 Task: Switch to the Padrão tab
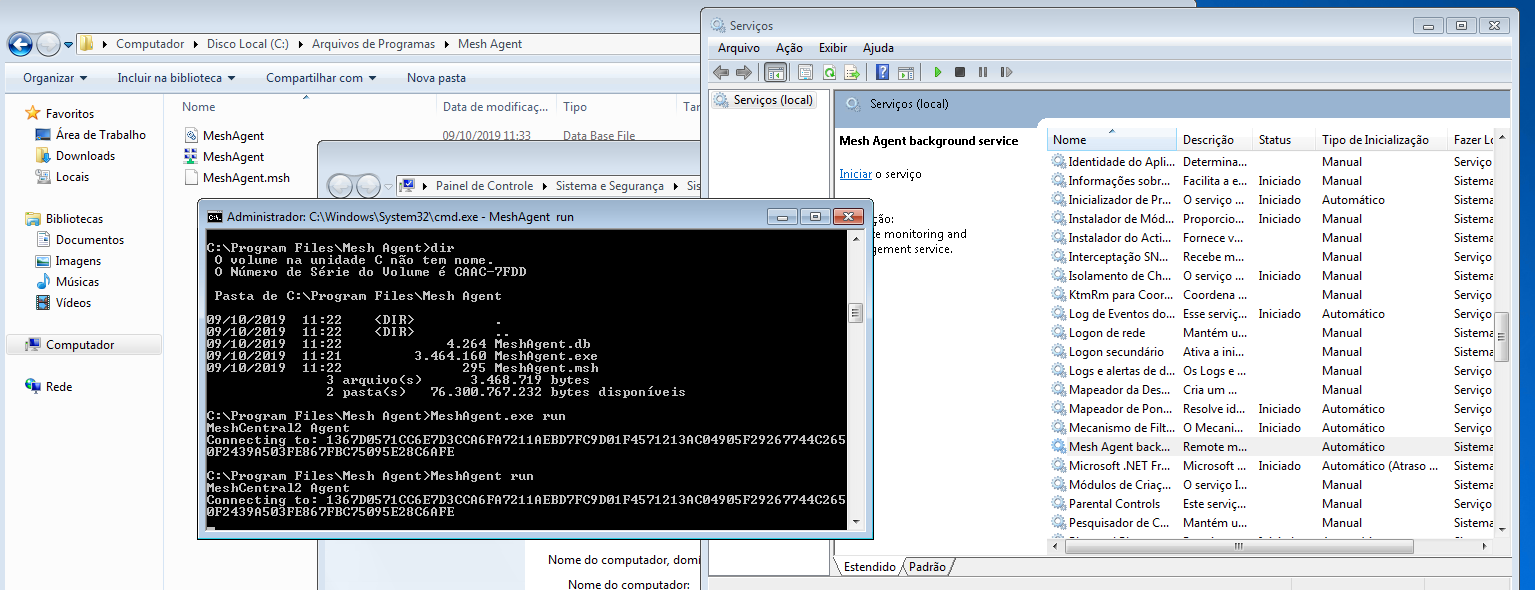(927, 567)
